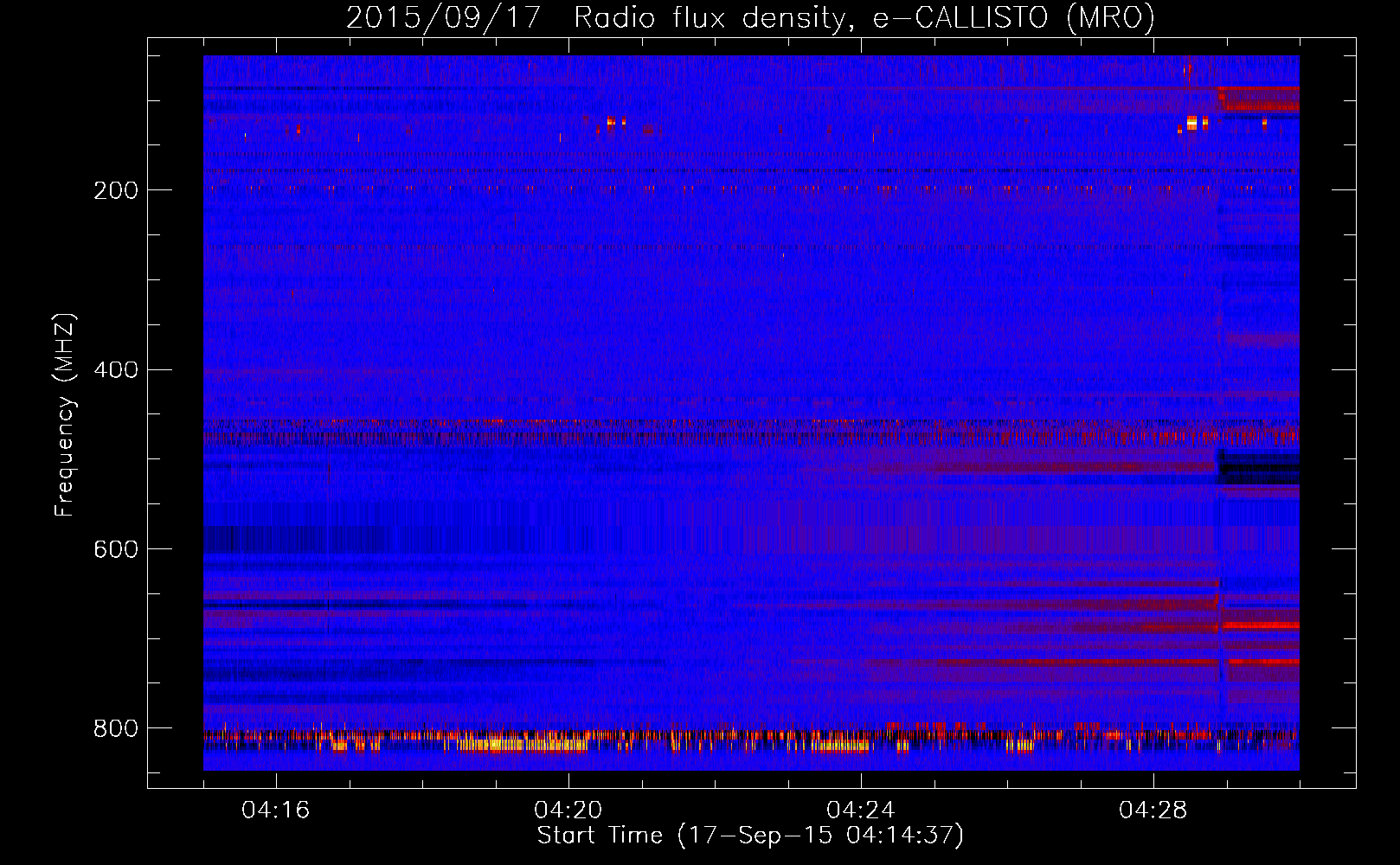Click the 04:28 time tick label
The width and height of the screenshot is (1400, 865).
[x=1153, y=811]
